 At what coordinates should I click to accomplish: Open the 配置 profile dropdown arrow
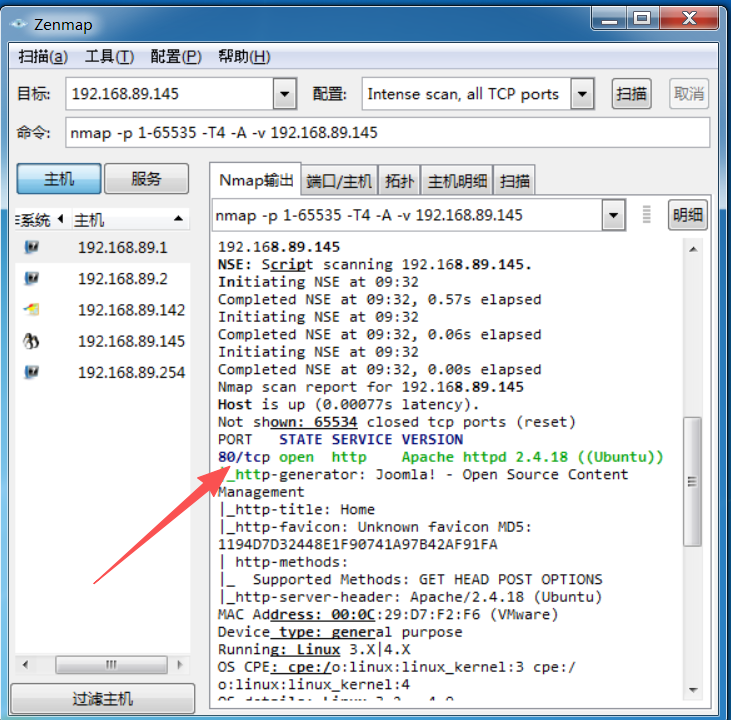click(x=582, y=94)
